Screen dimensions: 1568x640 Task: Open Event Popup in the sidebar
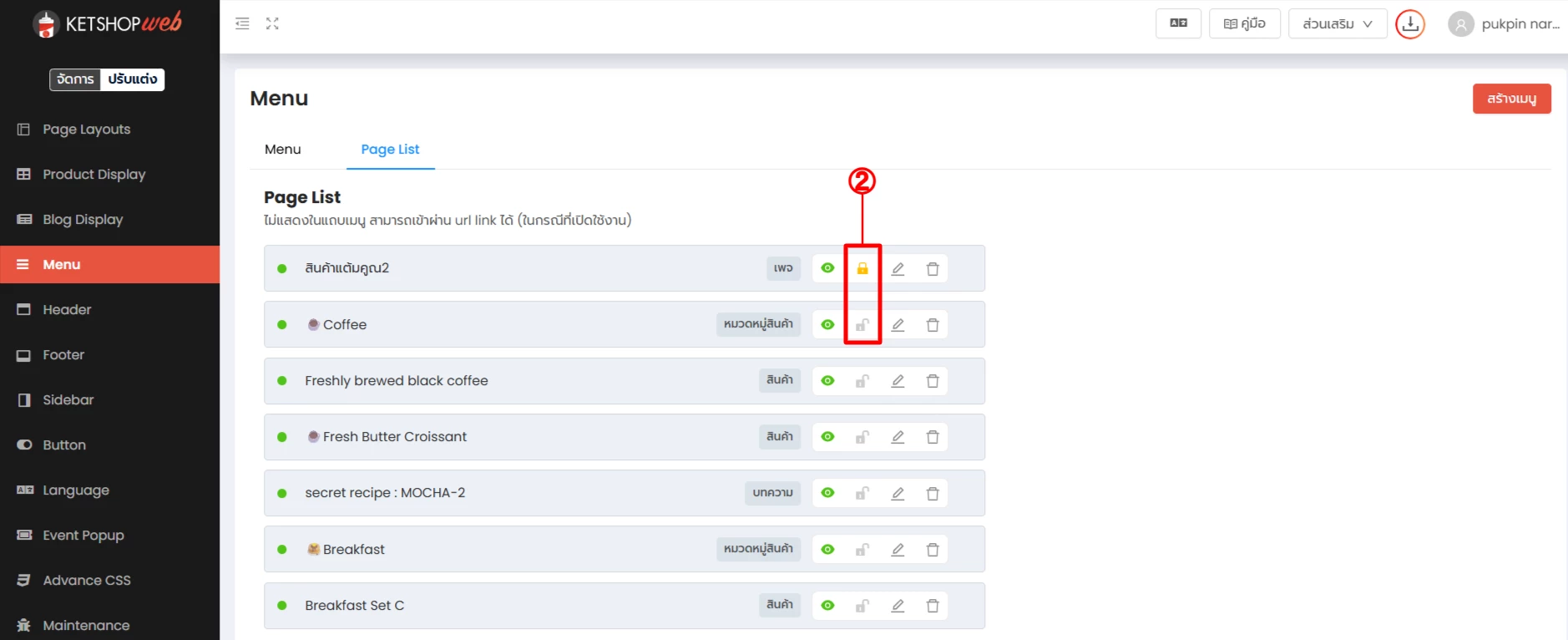click(x=109, y=535)
